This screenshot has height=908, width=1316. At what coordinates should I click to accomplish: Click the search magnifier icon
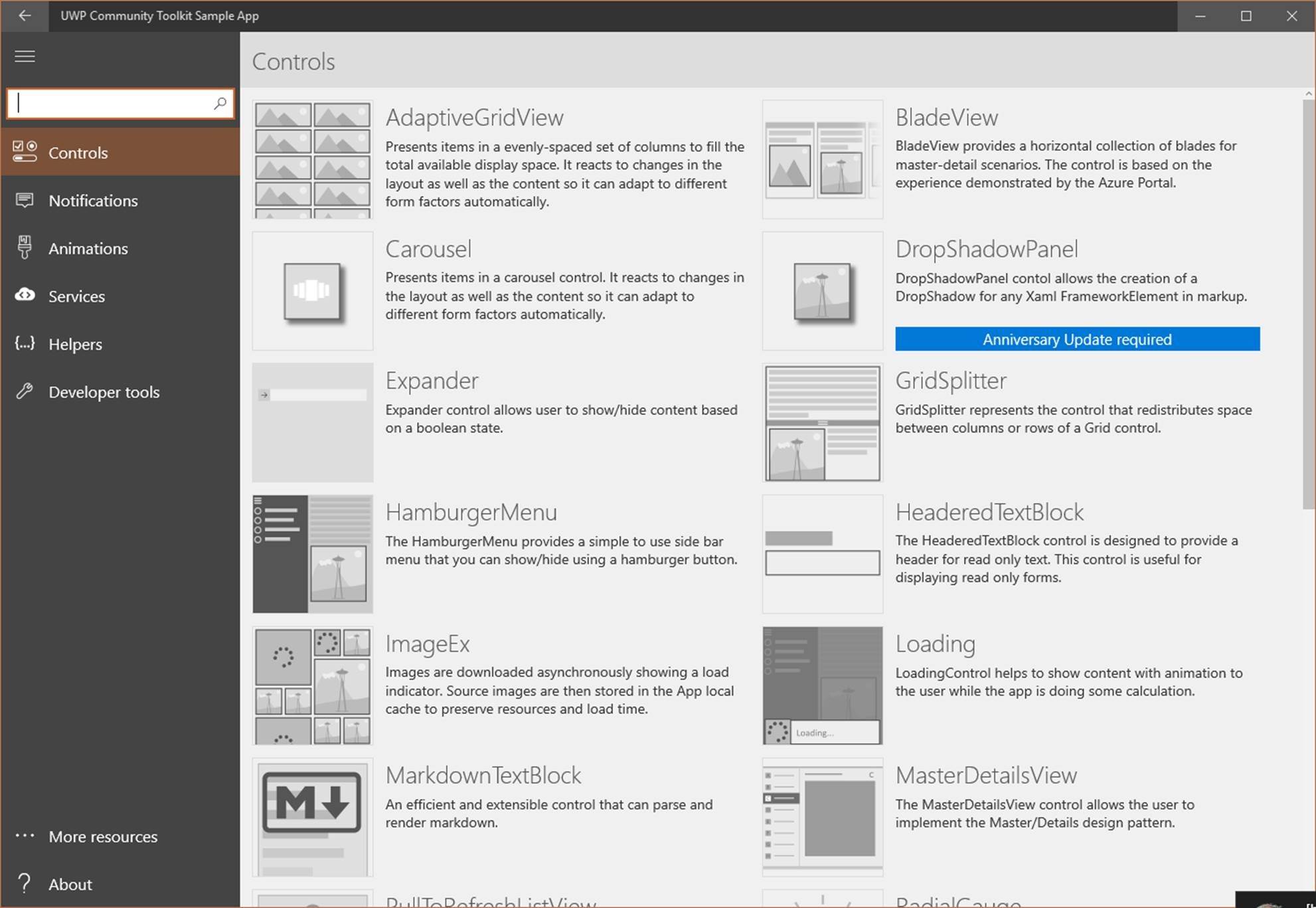click(220, 104)
